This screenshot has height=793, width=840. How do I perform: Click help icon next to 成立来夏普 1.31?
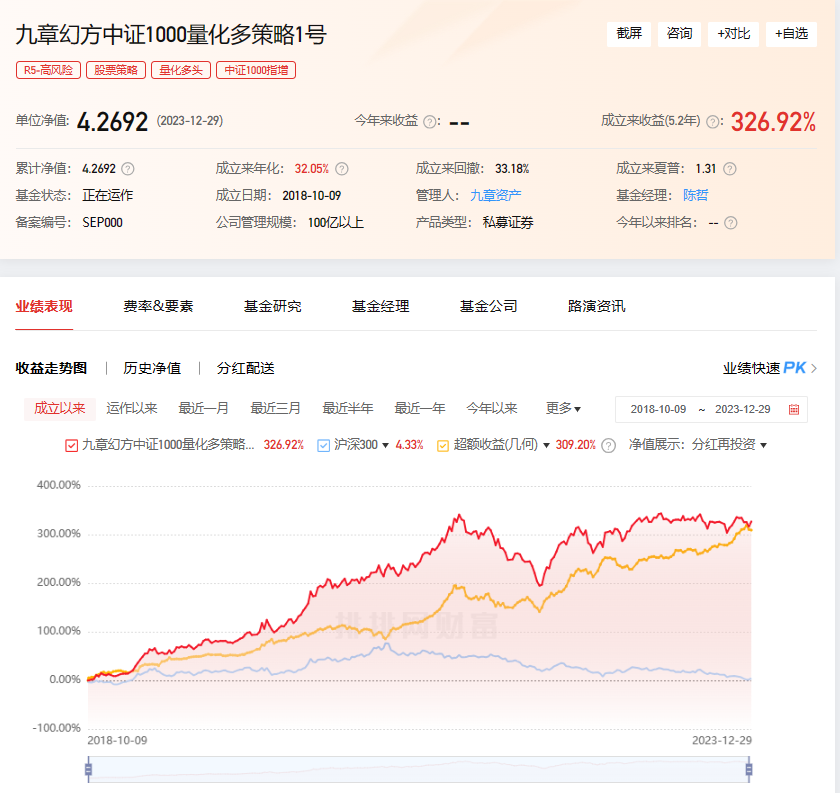tap(730, 169)
